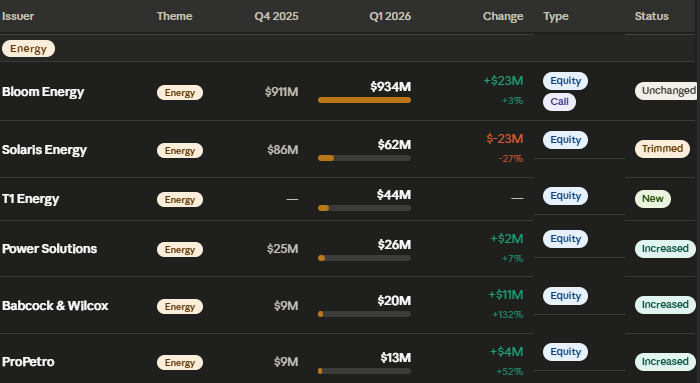700x383 pixels.
Task: Click the Increased badge for Babcock & Wilcox
Action: coord(665,305)
